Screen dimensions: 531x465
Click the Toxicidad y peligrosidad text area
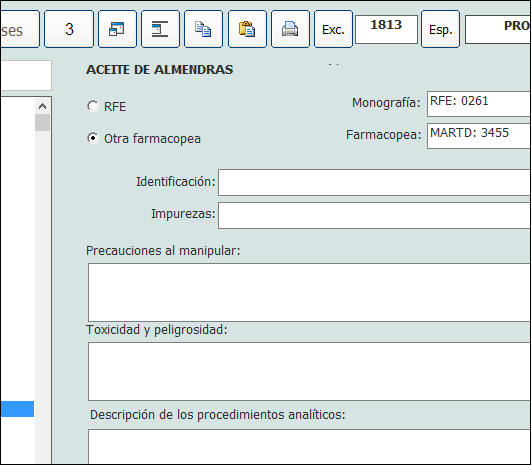pos(309,371)
